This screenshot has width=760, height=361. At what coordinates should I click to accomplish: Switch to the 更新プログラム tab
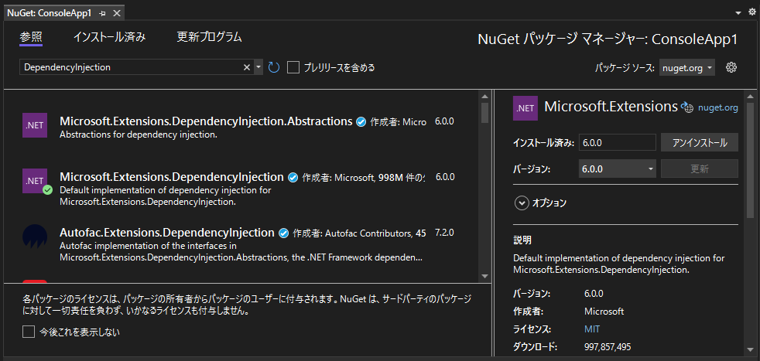(x=209, y=37)
